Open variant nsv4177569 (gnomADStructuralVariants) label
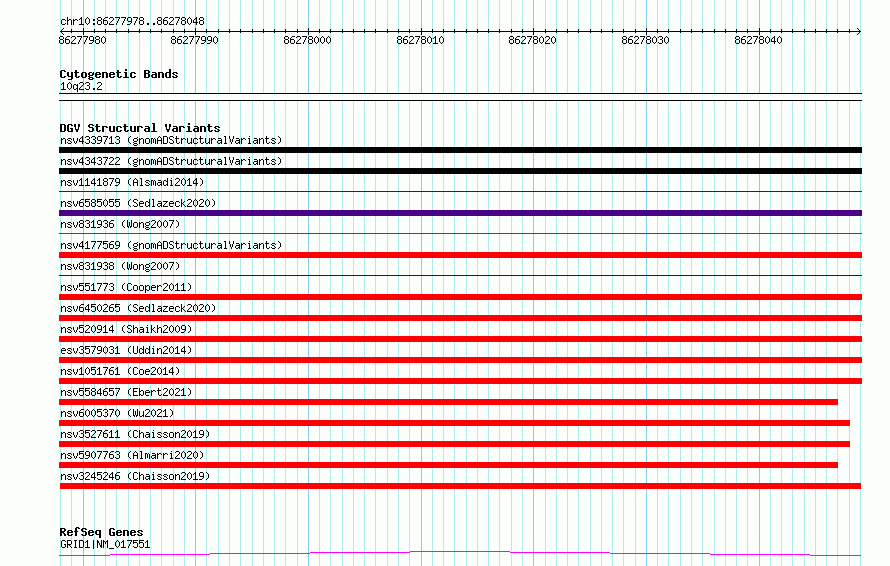This screenshot has width=890, height=566. 171,245
